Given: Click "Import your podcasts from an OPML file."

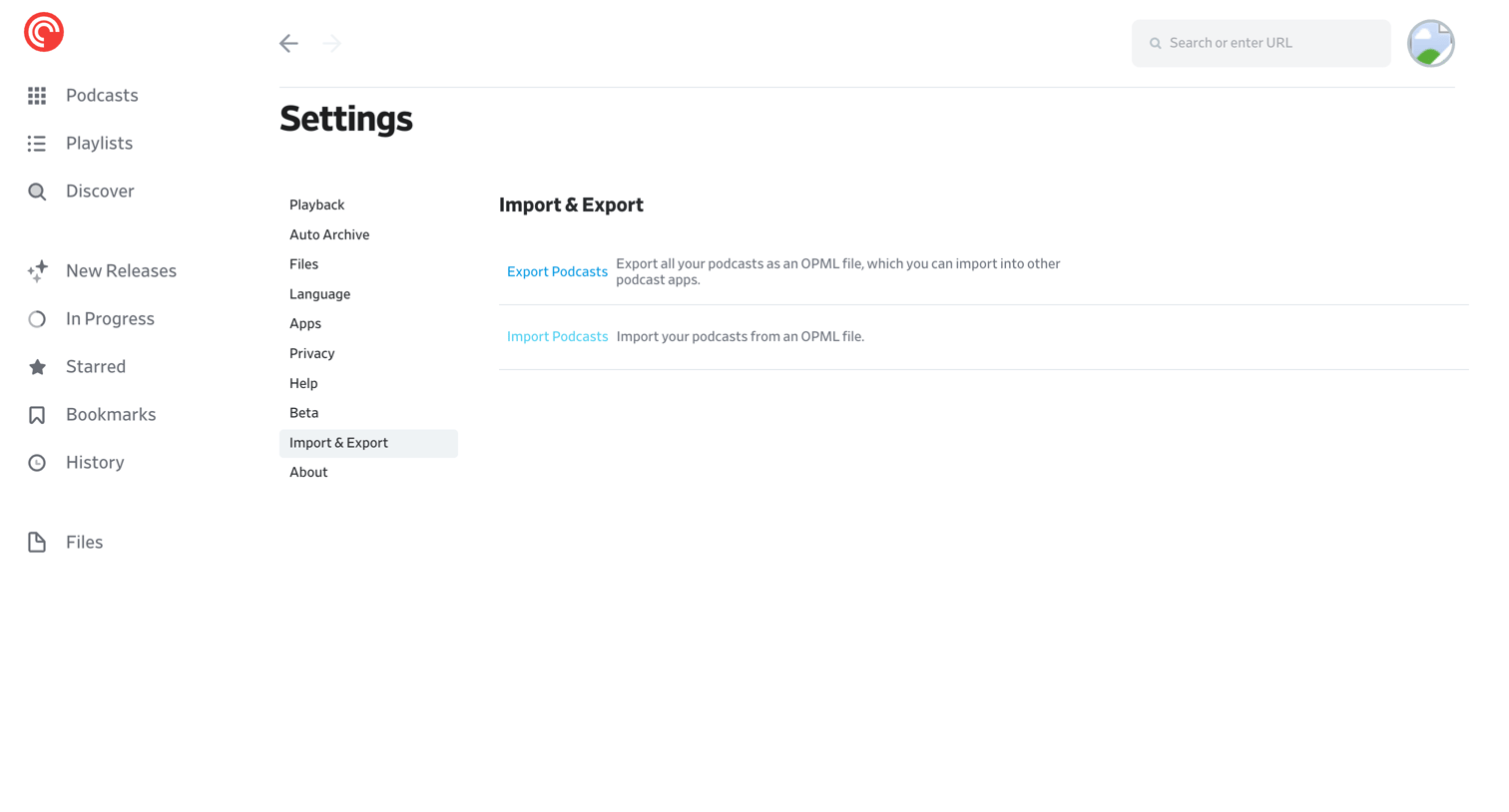Looking at the screenshot, I should 741,336.
